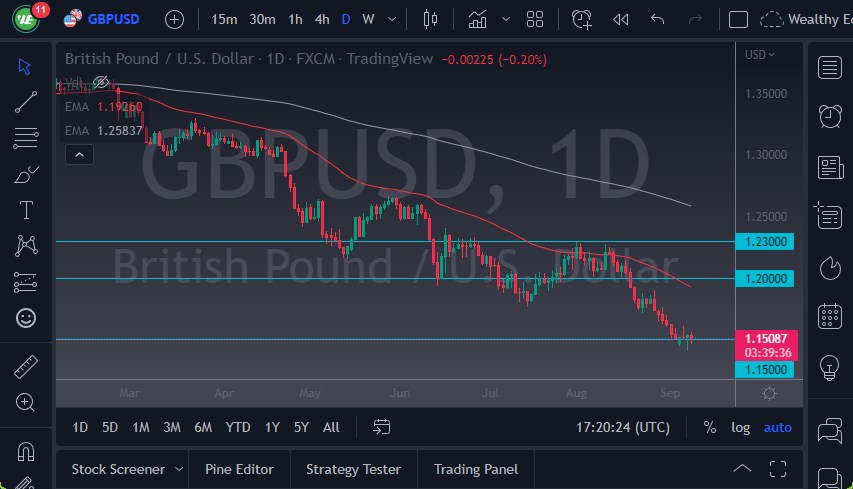Toggle the auto scale option
853x489 pixels.
point(777,427)
